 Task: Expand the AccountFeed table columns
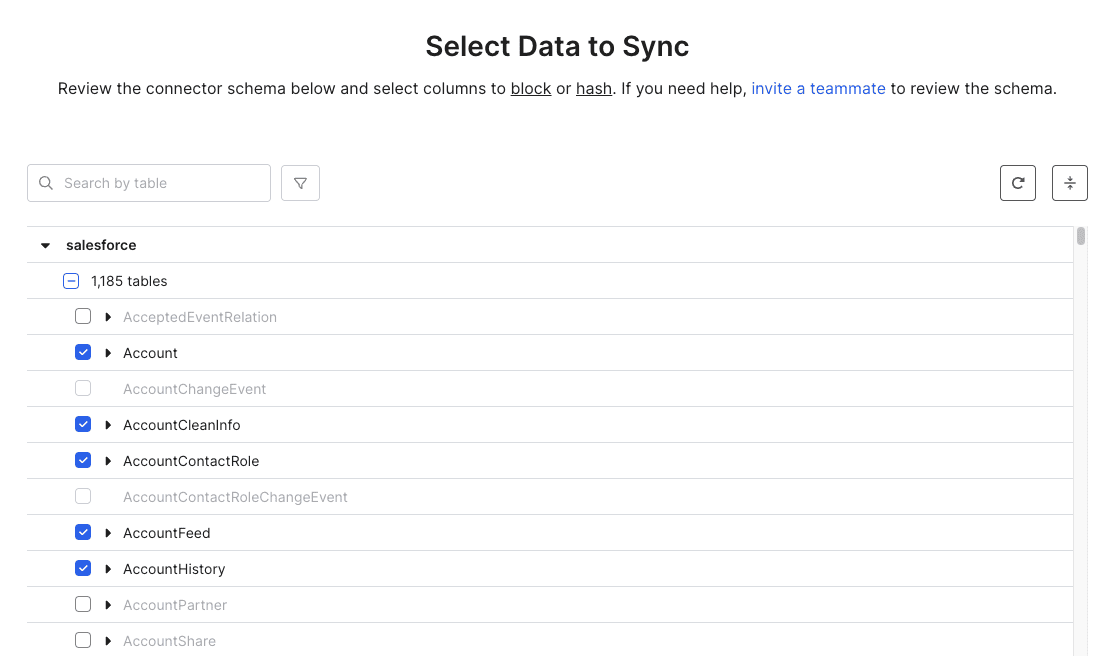tap(108, 533)
